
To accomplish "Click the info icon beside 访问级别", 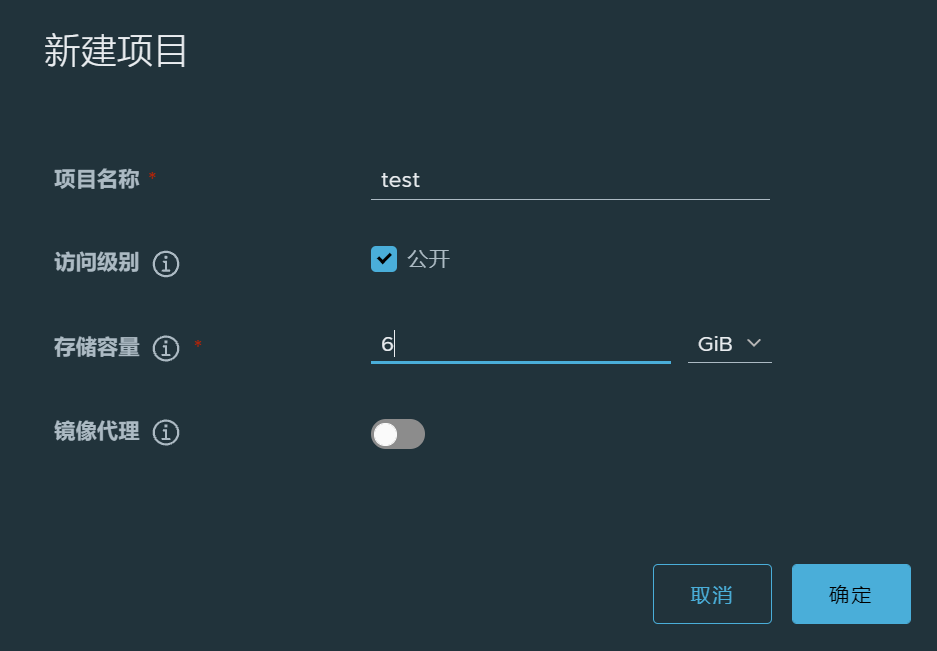I will 166,264.
